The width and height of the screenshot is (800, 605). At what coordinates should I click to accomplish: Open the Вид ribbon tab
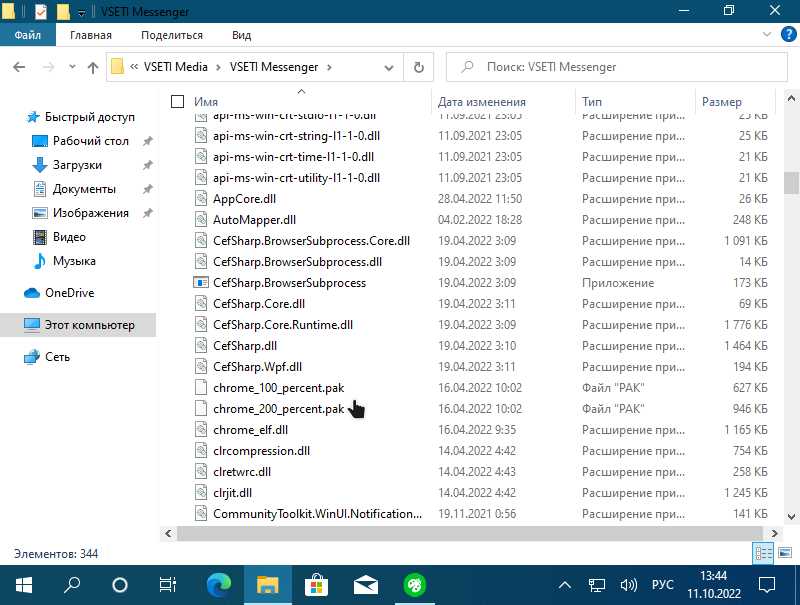241,35
